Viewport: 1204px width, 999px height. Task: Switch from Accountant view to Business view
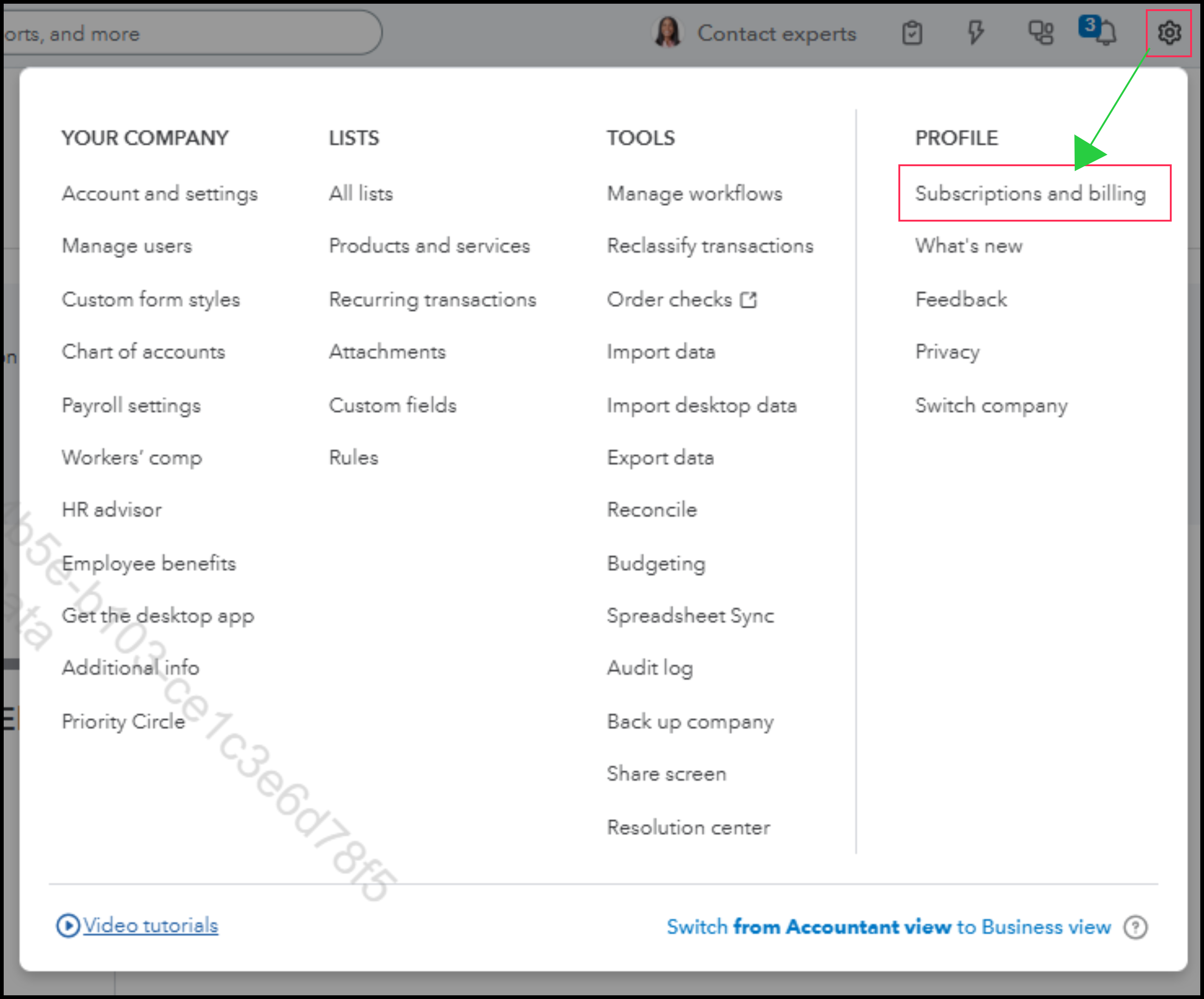[888, 927]
